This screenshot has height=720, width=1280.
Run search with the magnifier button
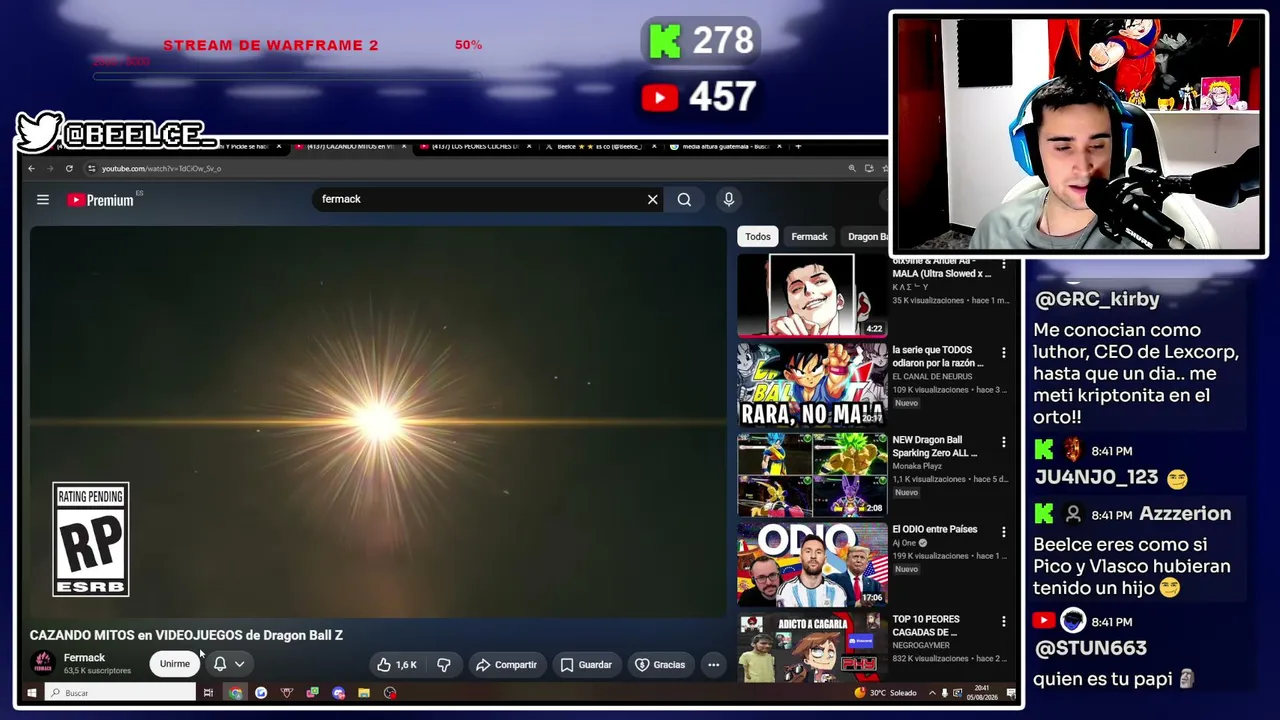pos(684,200)
